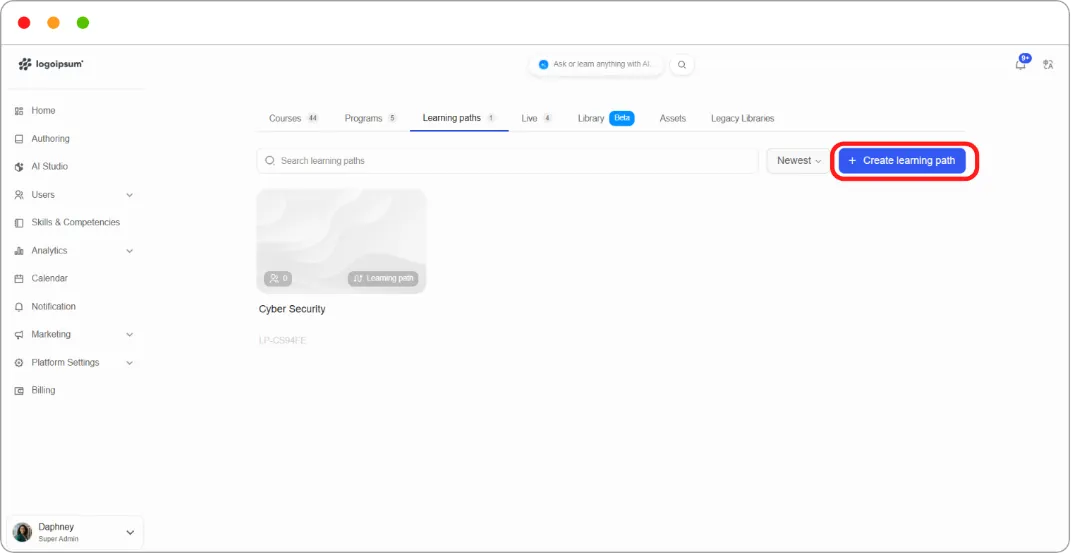Click the AI assistant blue icon
The image size is (1071, 553).
point(544,64)
